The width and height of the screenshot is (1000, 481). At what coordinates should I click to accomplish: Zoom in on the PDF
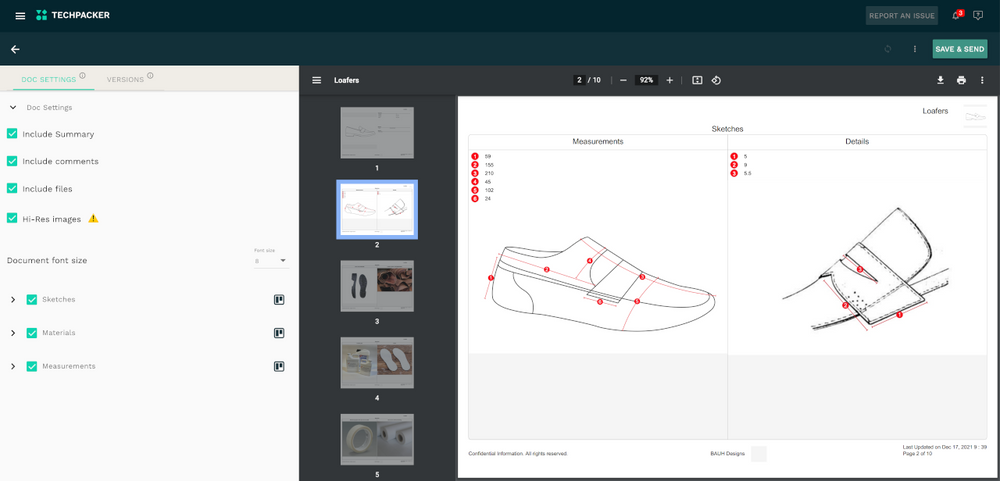pos(669,80)
